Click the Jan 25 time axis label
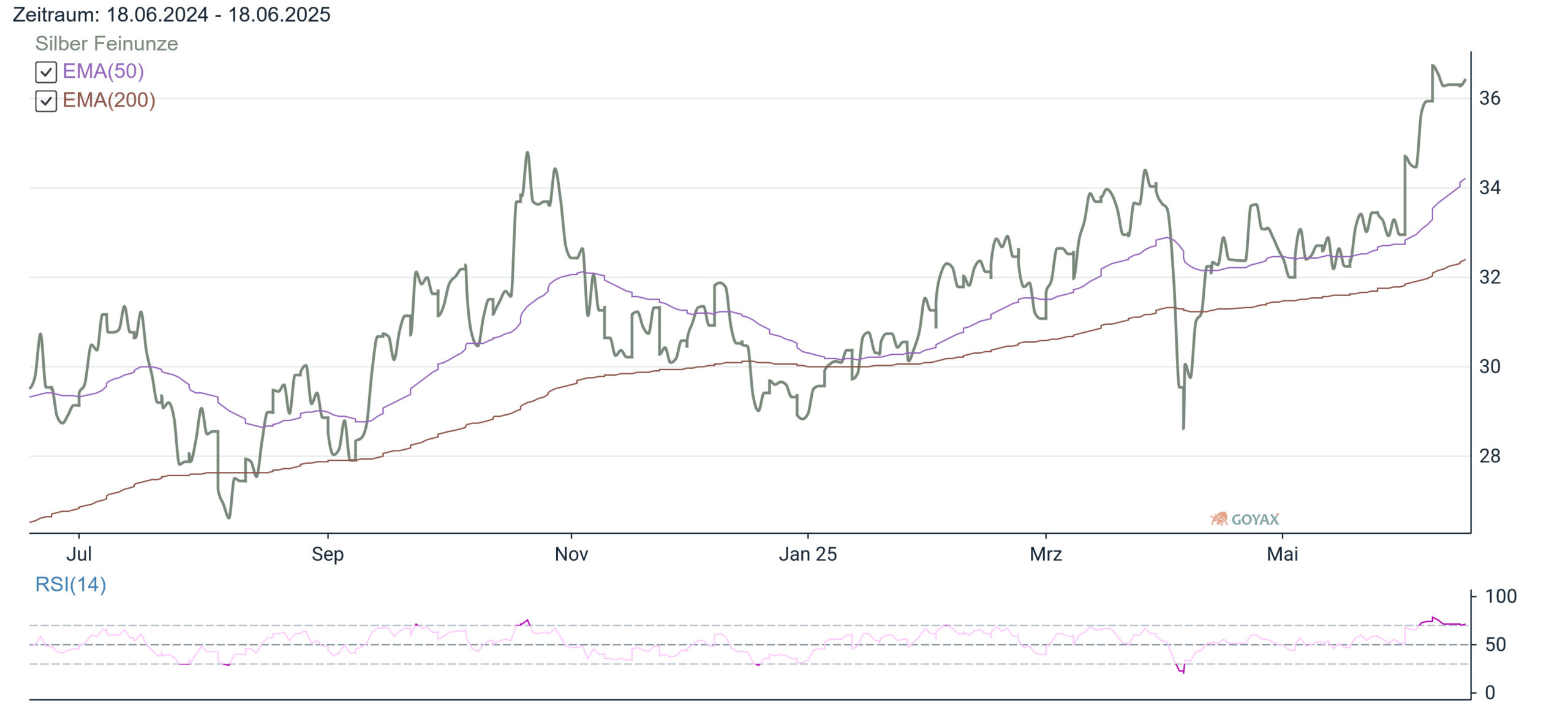 [x=808, y=554]
